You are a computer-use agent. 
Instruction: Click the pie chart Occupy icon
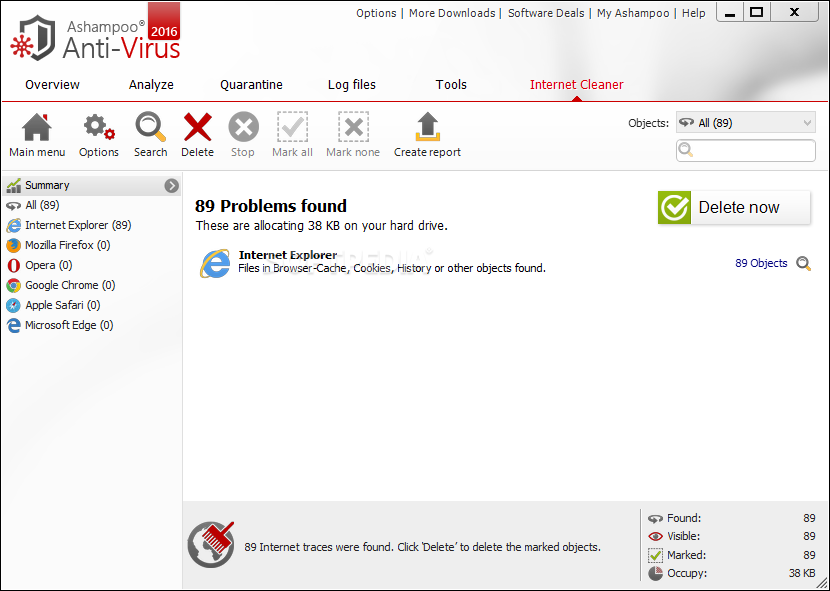click(655, 573)
